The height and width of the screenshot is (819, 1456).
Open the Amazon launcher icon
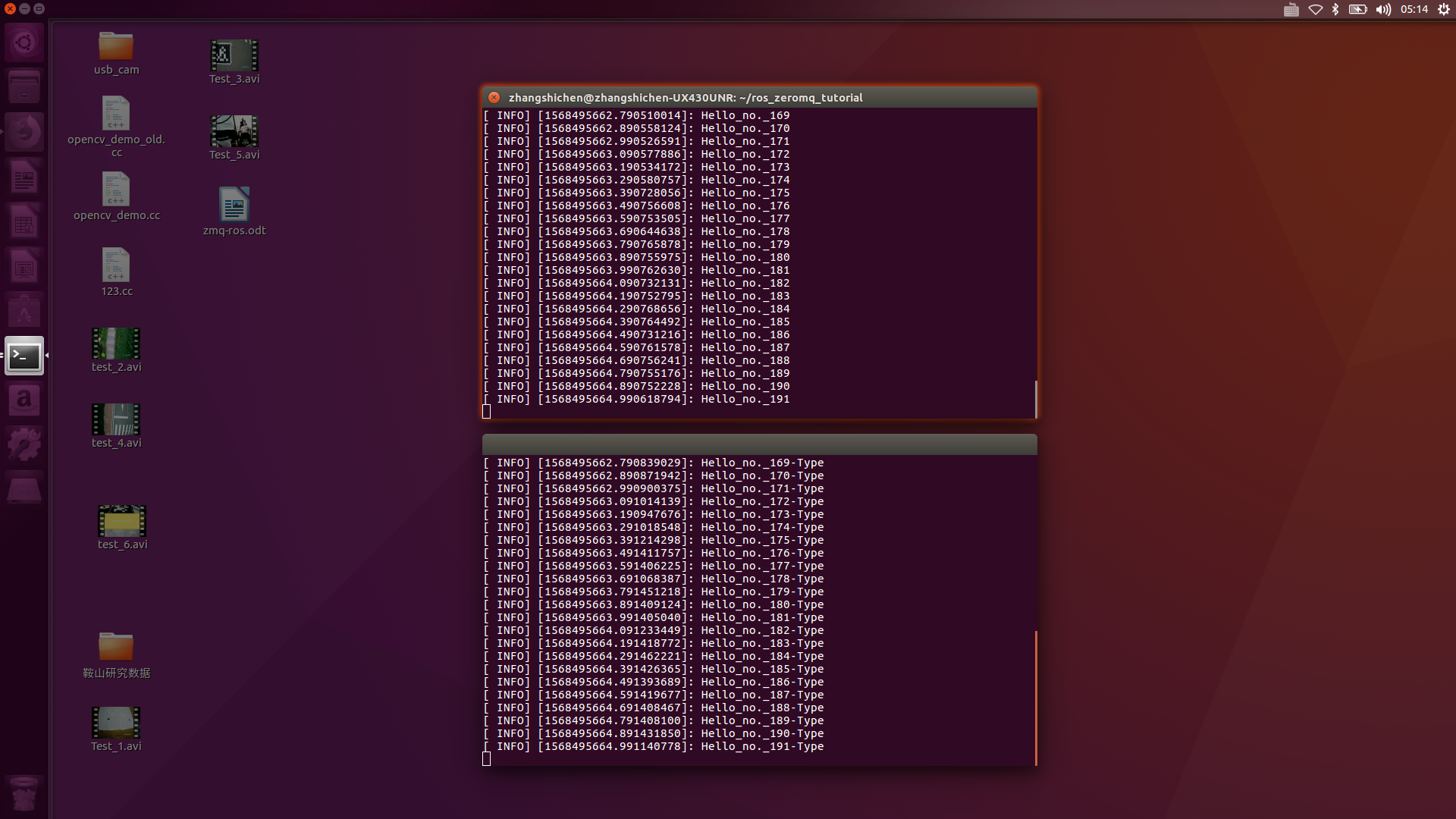24,400
